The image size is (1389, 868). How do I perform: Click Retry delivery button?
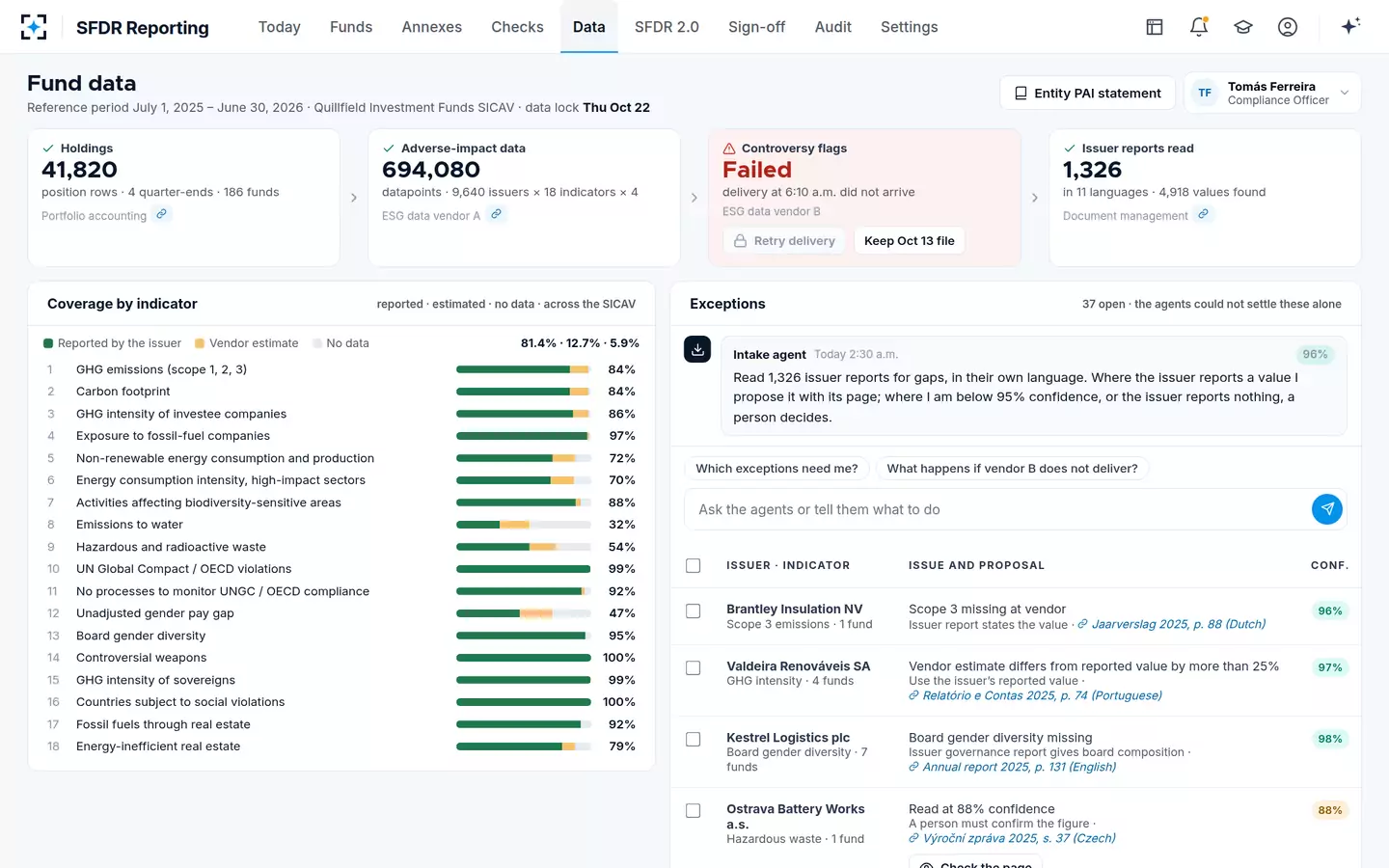click(x=784, y=240)
